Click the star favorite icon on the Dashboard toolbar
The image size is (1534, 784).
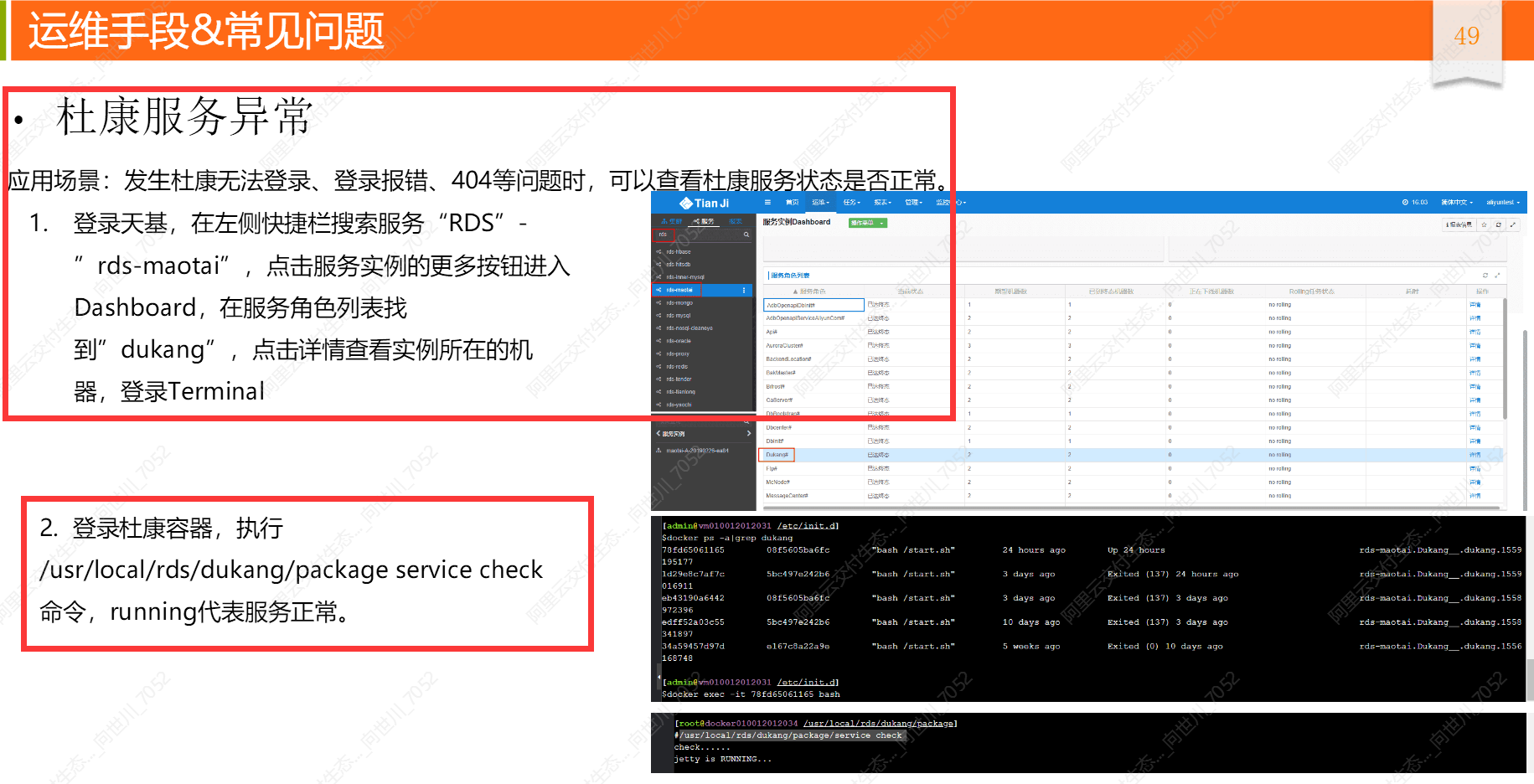coord(1484,224)
